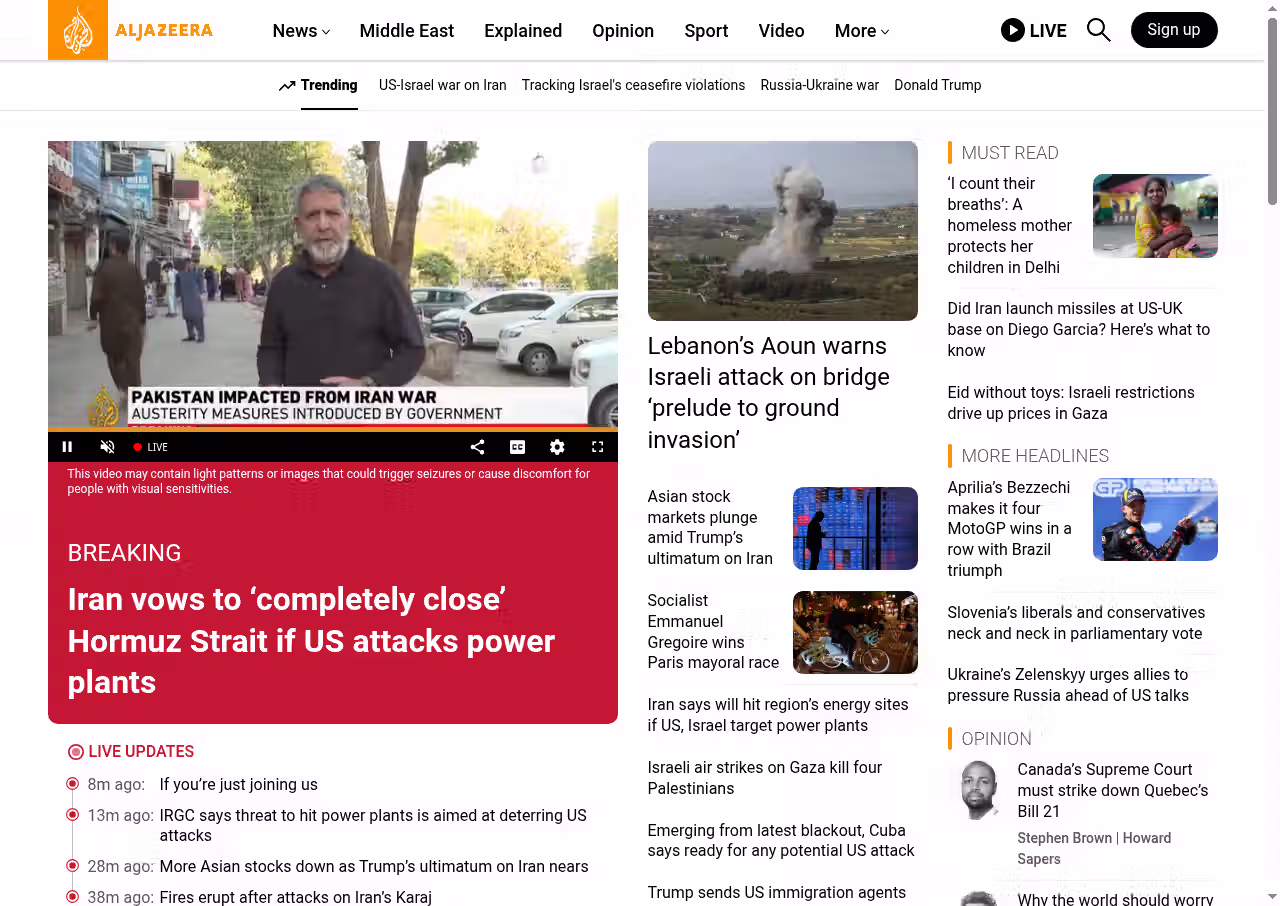Pause the live video player
Image resolution: width=1280 pixels, height=906 pixels.
point(68,447)
